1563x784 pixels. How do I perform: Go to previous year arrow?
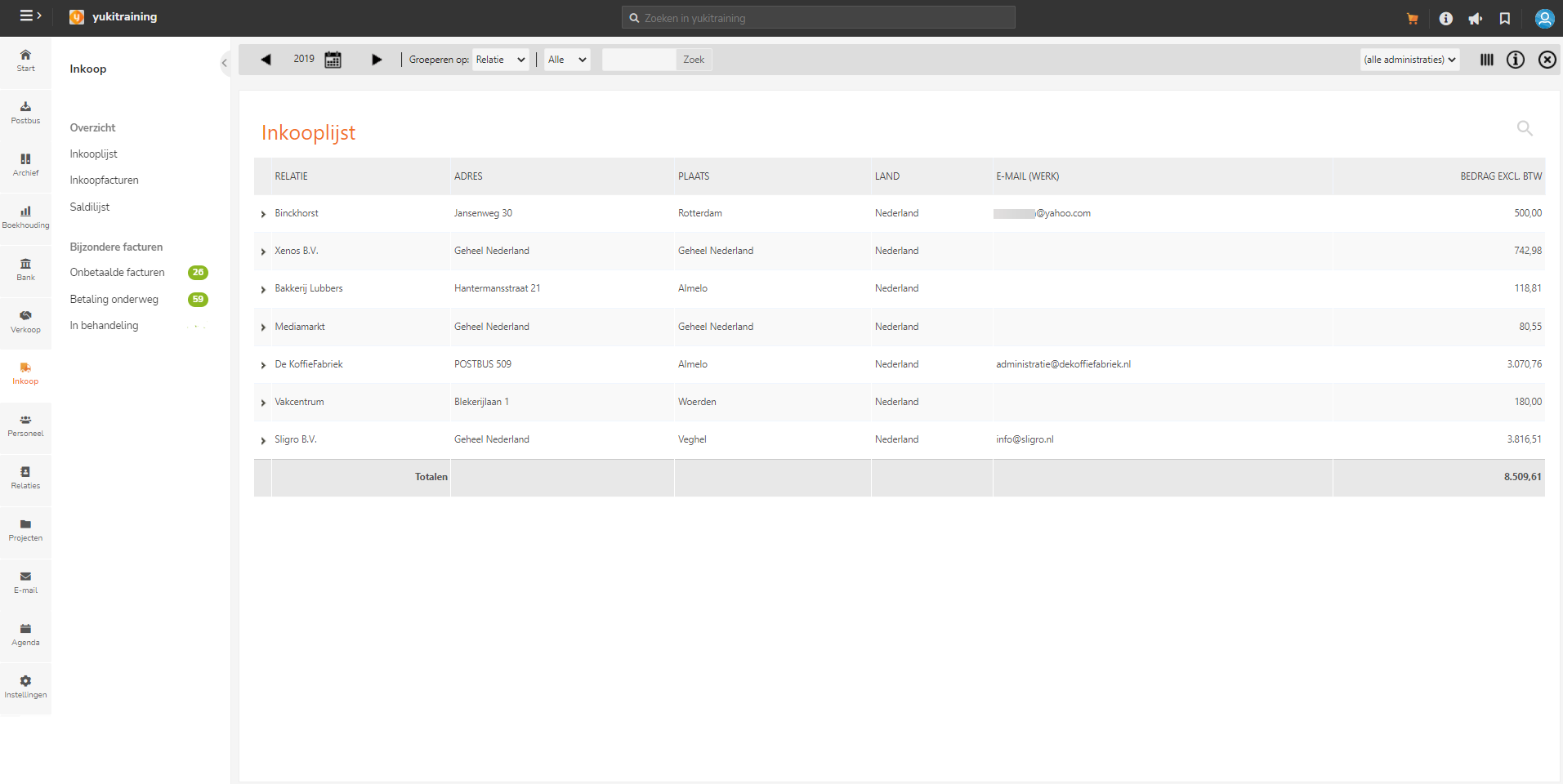pos(266,60)
